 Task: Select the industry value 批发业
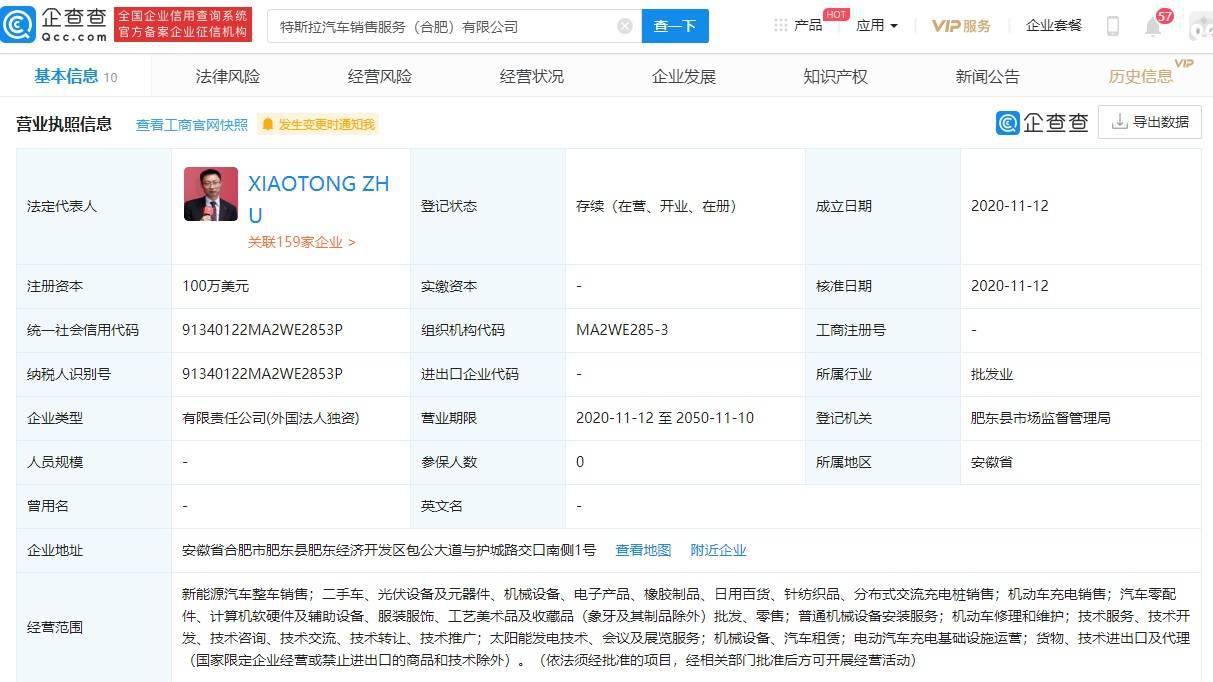(x=991, y=374)
